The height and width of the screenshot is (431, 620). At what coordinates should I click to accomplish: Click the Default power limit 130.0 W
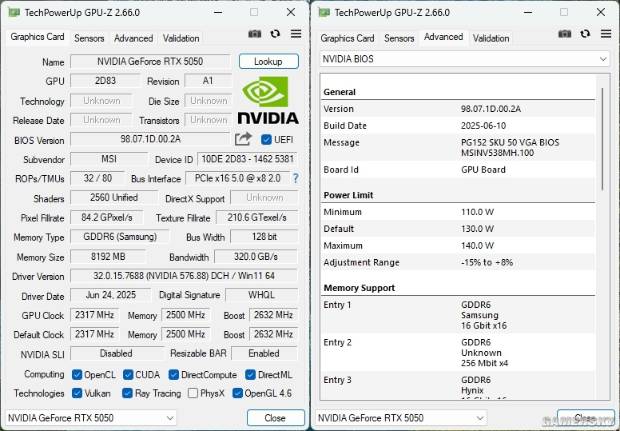pyautogui.click(x=477, y=229)
